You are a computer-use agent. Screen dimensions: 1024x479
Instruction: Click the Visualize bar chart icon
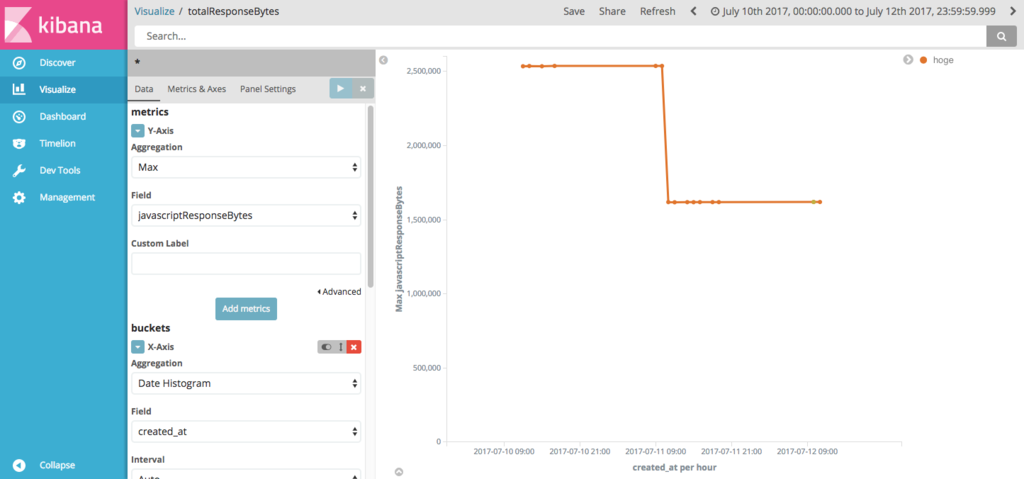[x=20, y=89]
